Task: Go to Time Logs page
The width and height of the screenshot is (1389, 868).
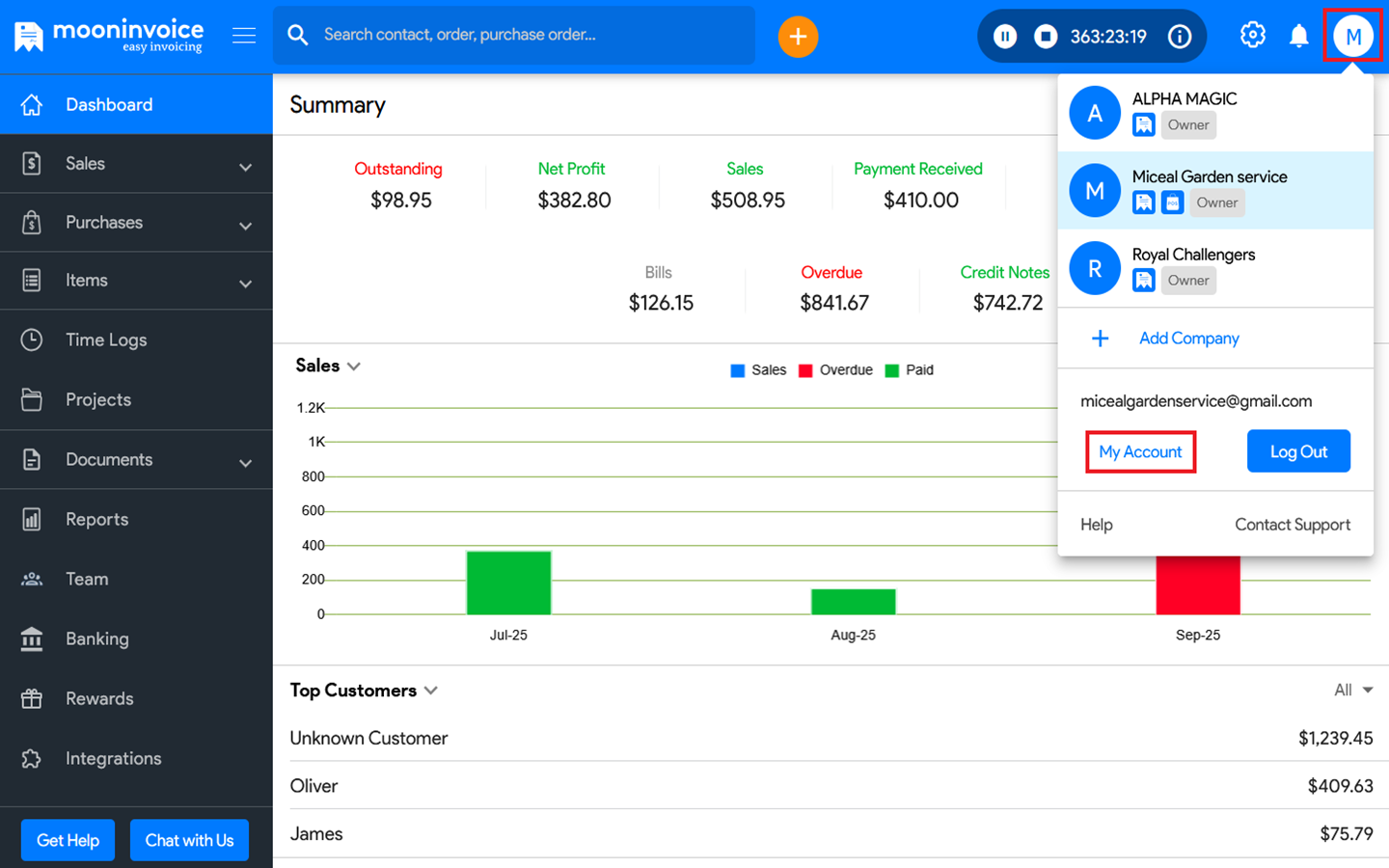Action: pos(106,340)
